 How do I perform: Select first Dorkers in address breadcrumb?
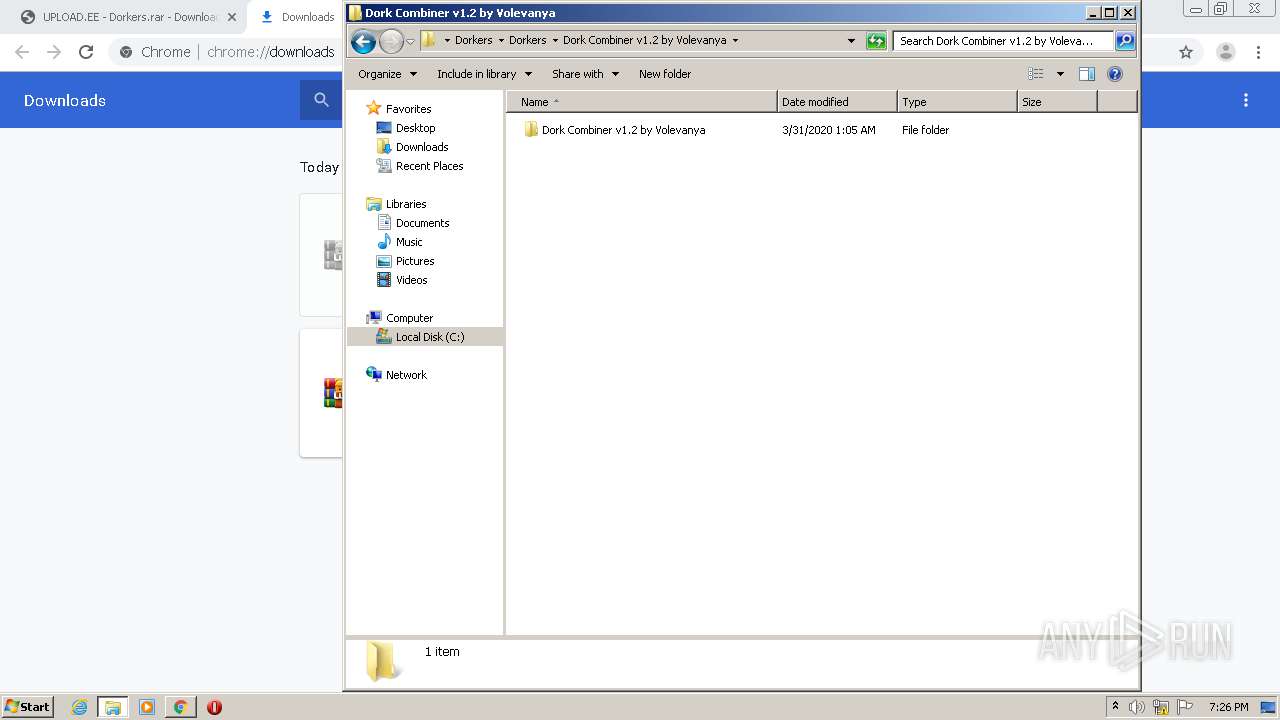473,40
